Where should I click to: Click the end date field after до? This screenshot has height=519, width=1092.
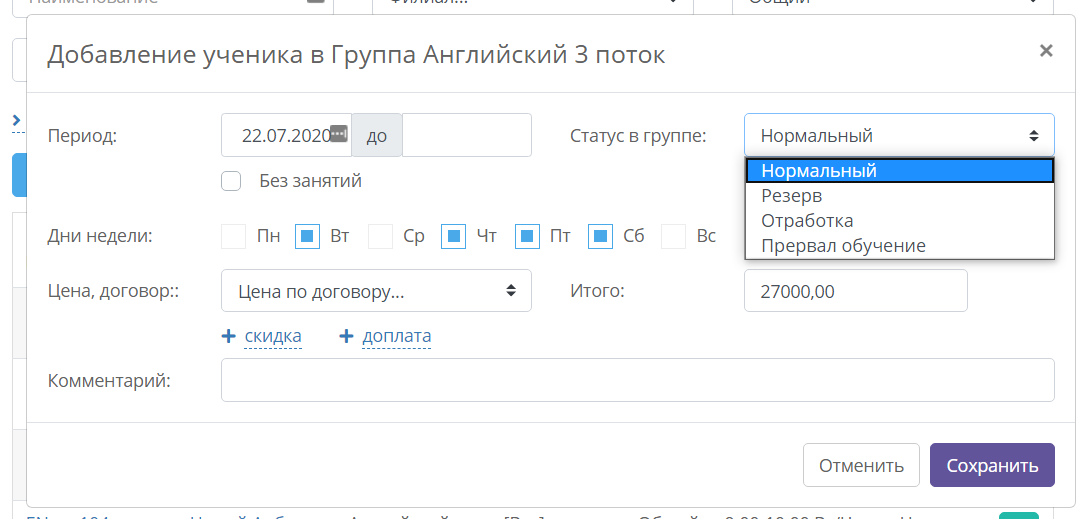point(467,135)
